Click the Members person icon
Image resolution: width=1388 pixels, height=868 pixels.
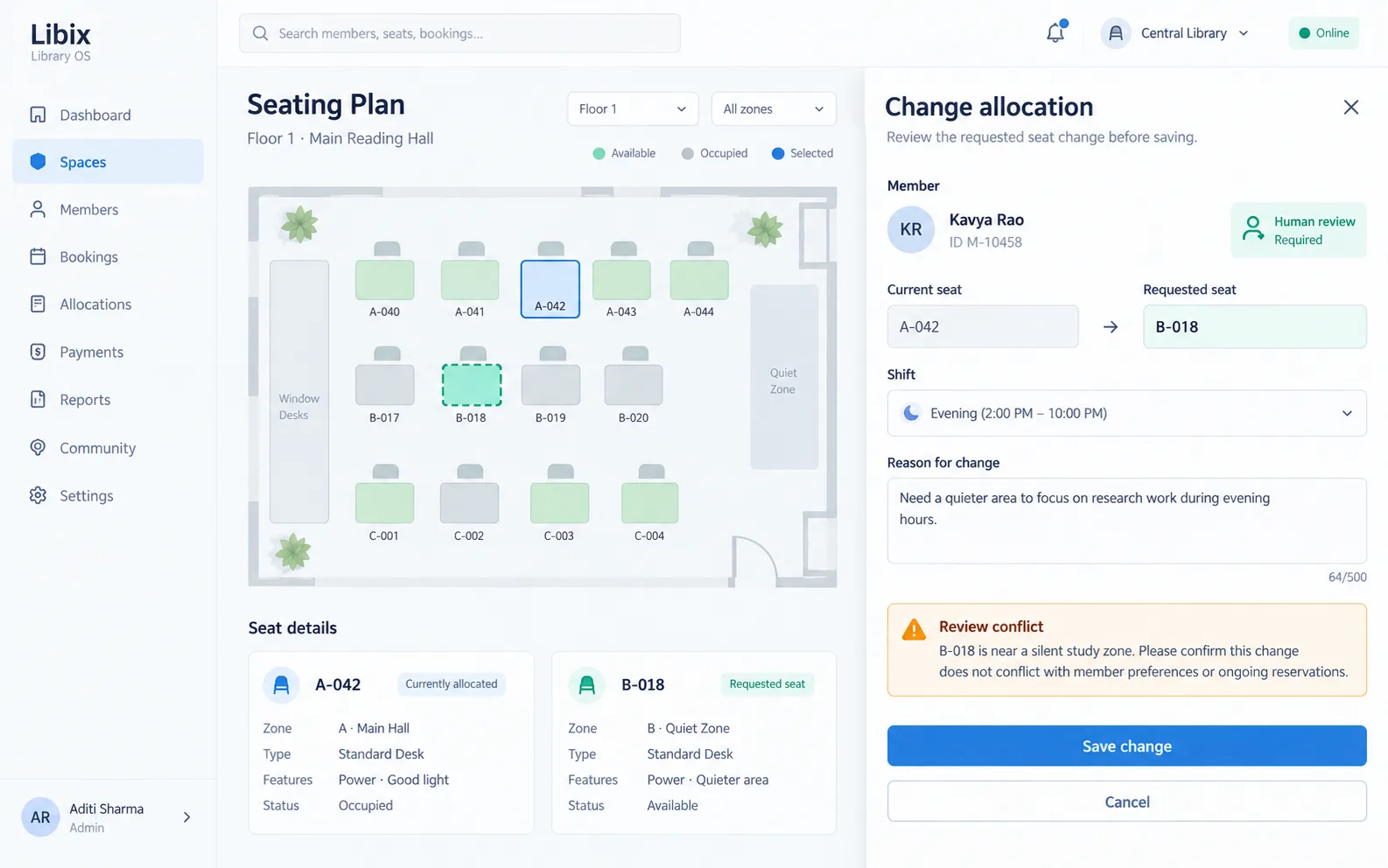click(x=38, y=209)
